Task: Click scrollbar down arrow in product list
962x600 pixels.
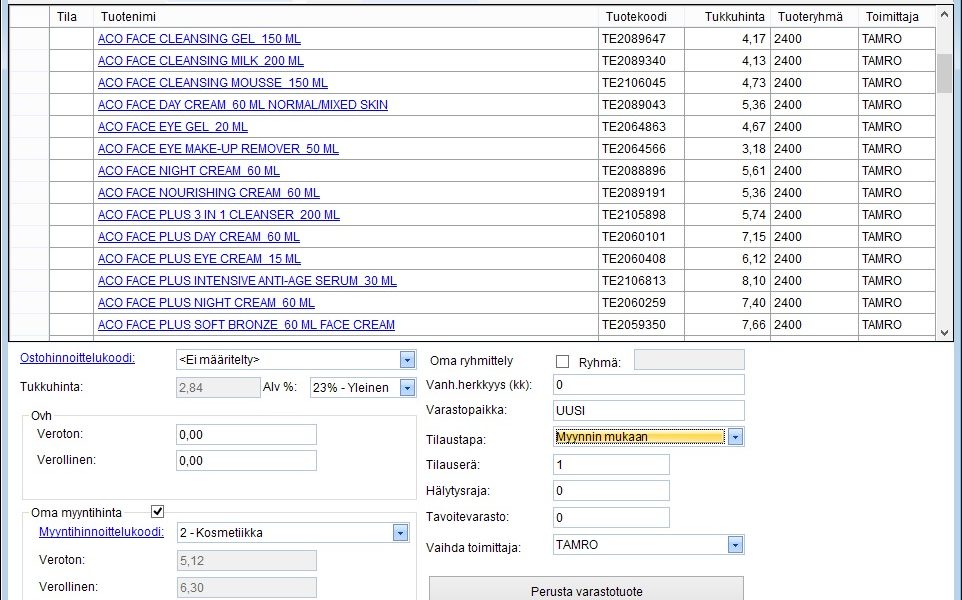Action: [944, 333]
